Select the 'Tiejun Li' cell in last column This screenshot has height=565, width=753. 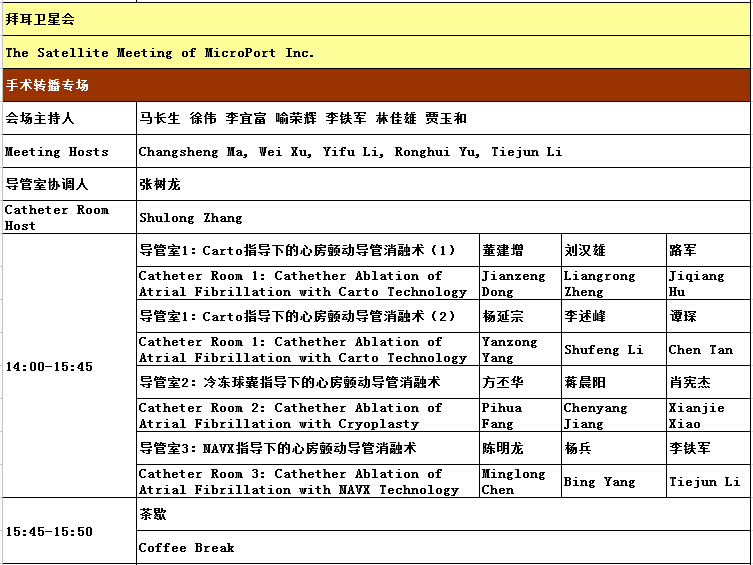(708, 481)
